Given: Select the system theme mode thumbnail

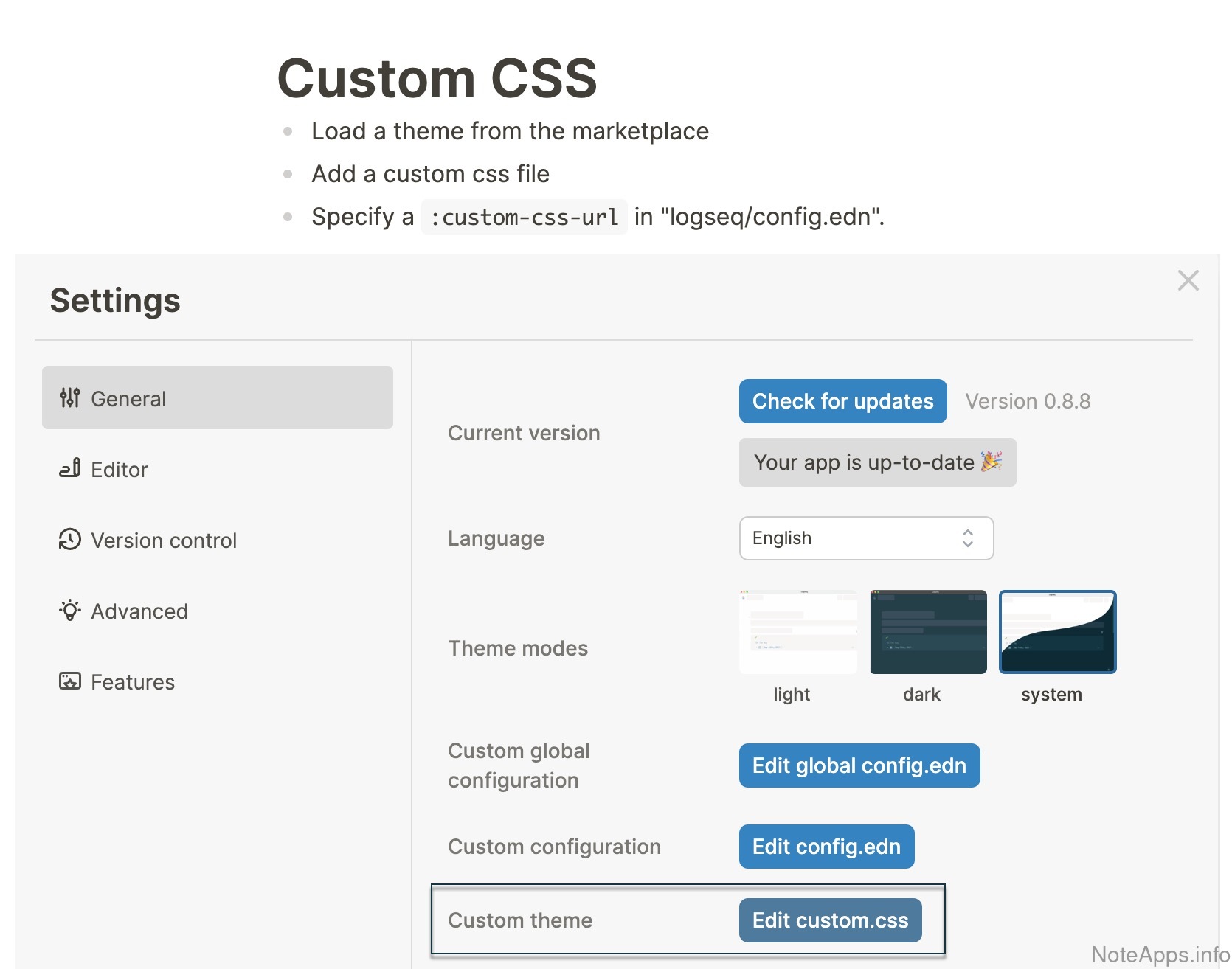Looking at the screenshot, I should [x=1057, y=632].
